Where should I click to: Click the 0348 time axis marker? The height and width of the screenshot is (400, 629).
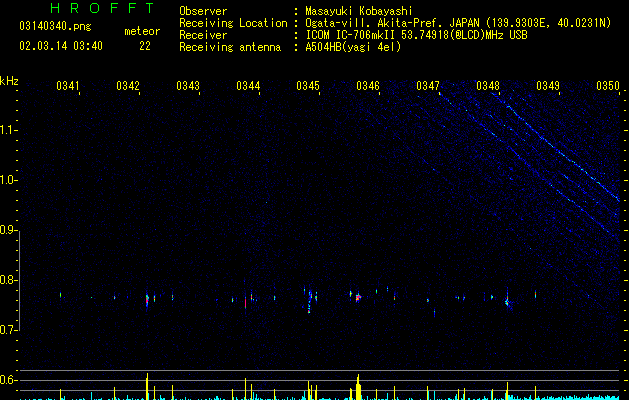[488, 86]
